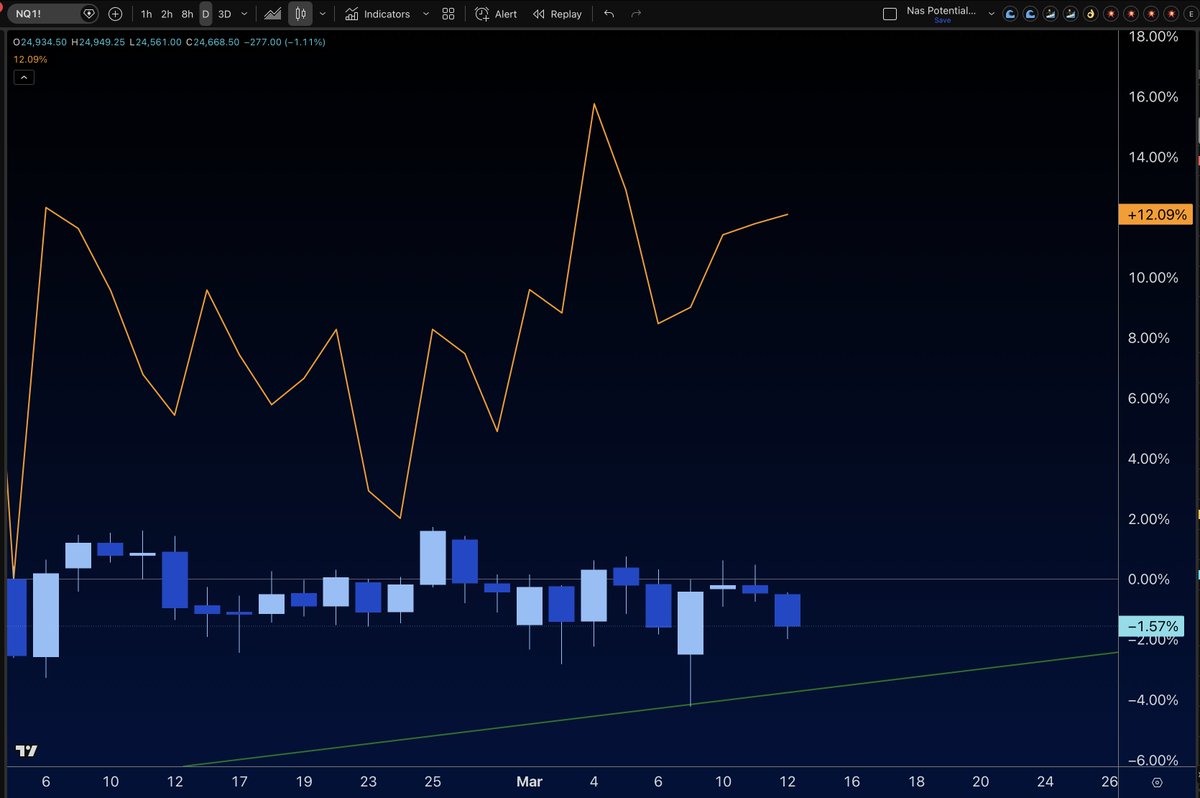Viewport: 1200px width, 798px height.
Task: Click the −4.00% price axis label
Action: (1152, 700)
